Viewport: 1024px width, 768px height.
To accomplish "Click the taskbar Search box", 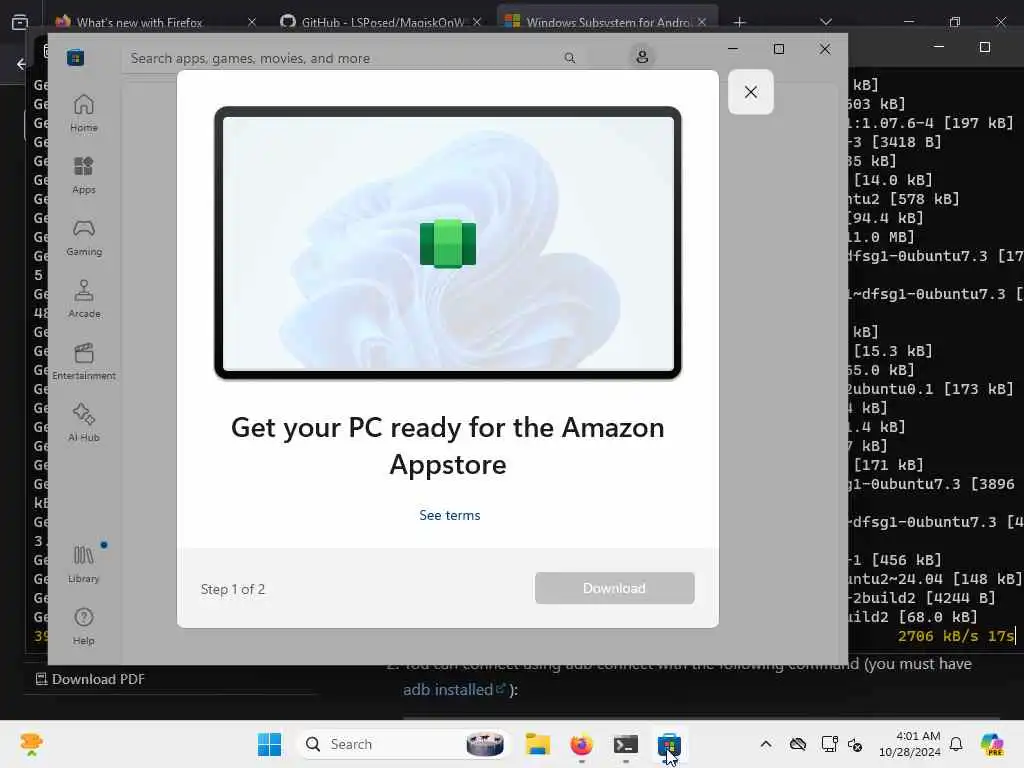I will [x=404, y=744].
